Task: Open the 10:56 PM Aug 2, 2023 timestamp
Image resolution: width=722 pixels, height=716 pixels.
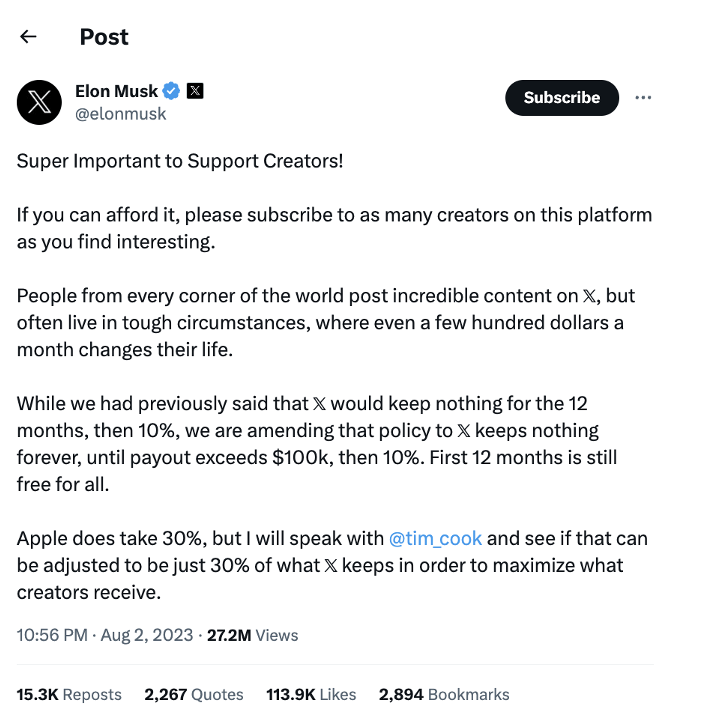Action: [105, 635]
